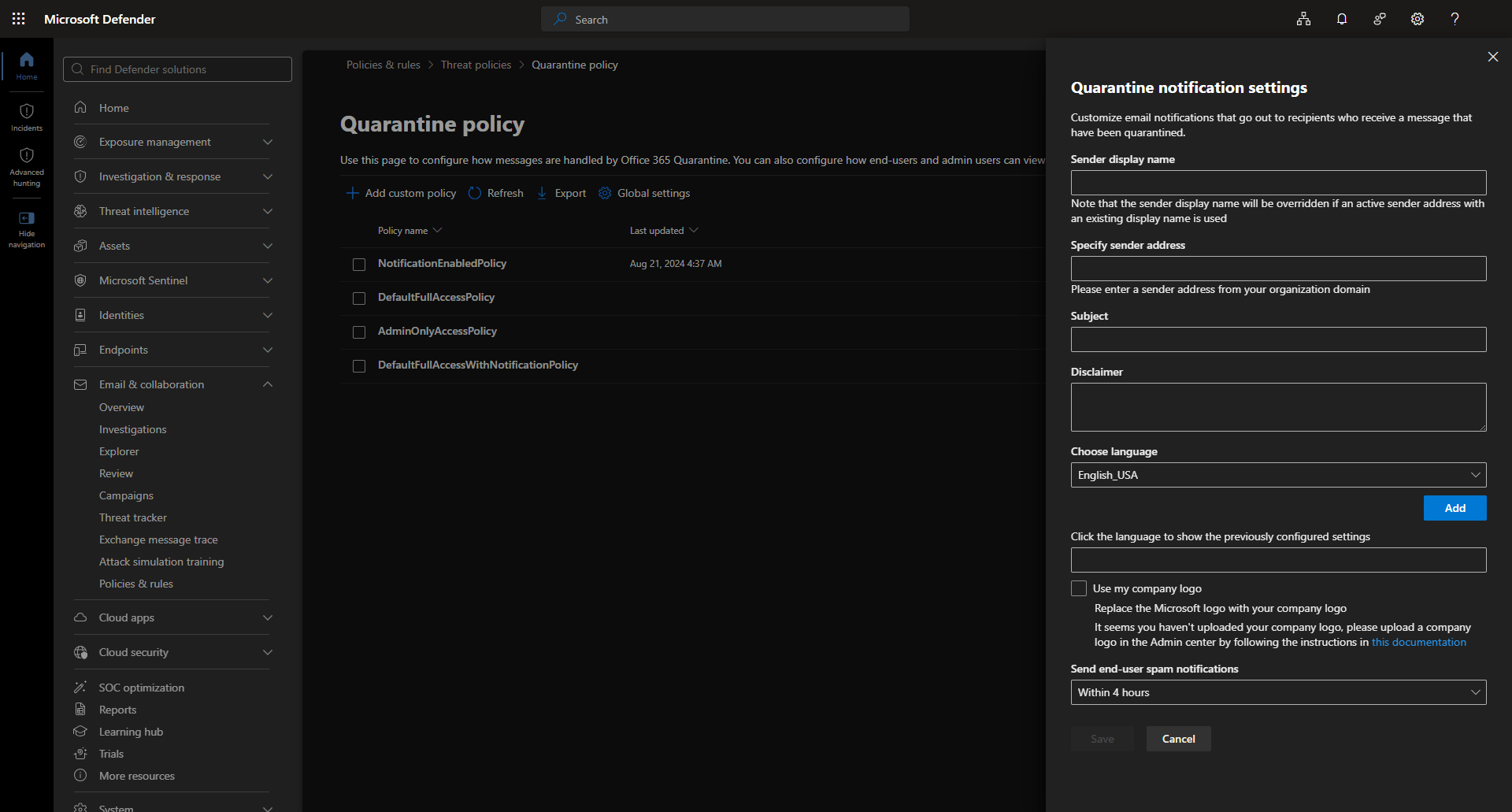Click Hide navigation icon

[27, 218]
